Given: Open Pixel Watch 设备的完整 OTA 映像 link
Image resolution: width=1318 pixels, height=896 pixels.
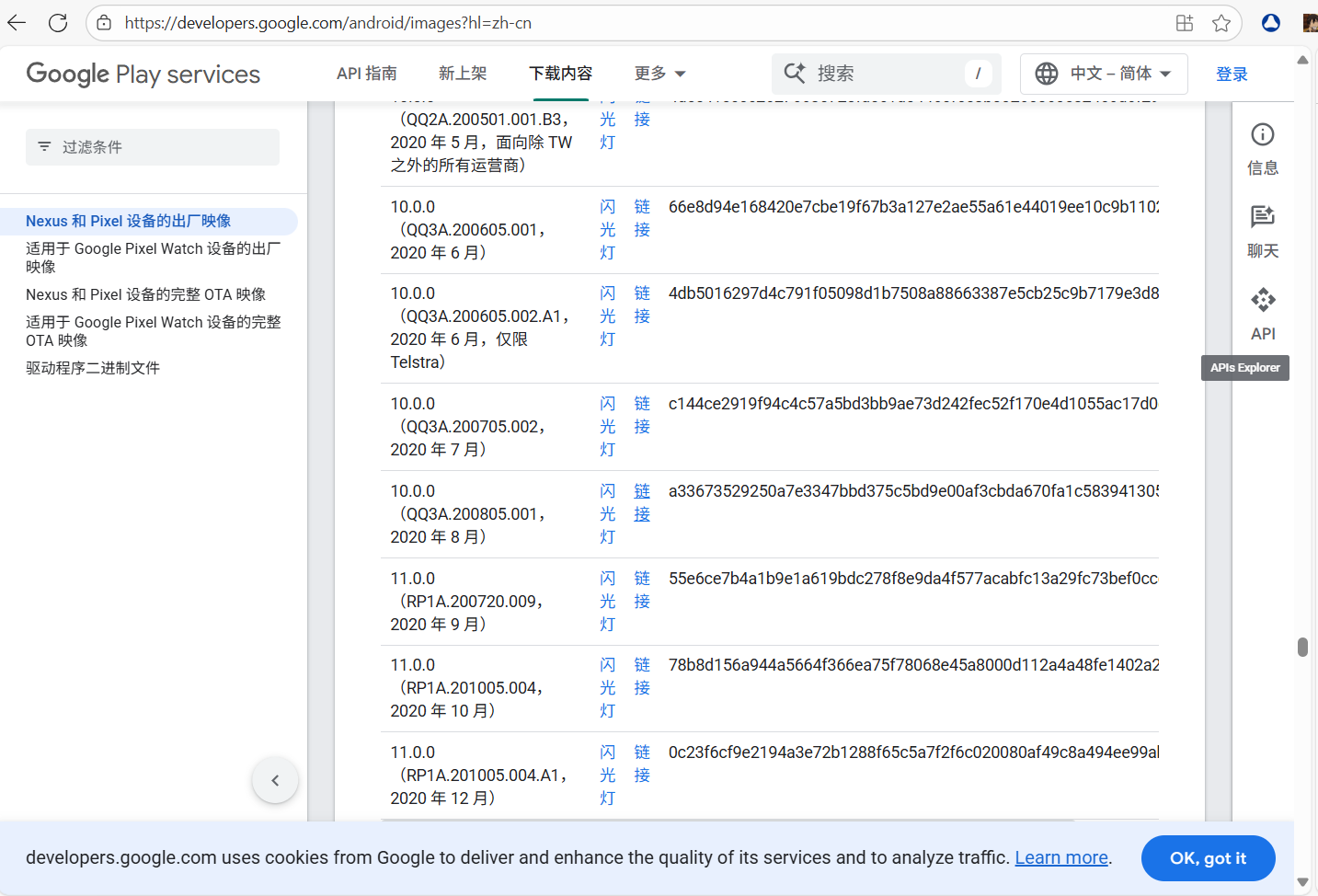Looking at the screenshot, I should (x=154, y=331).
